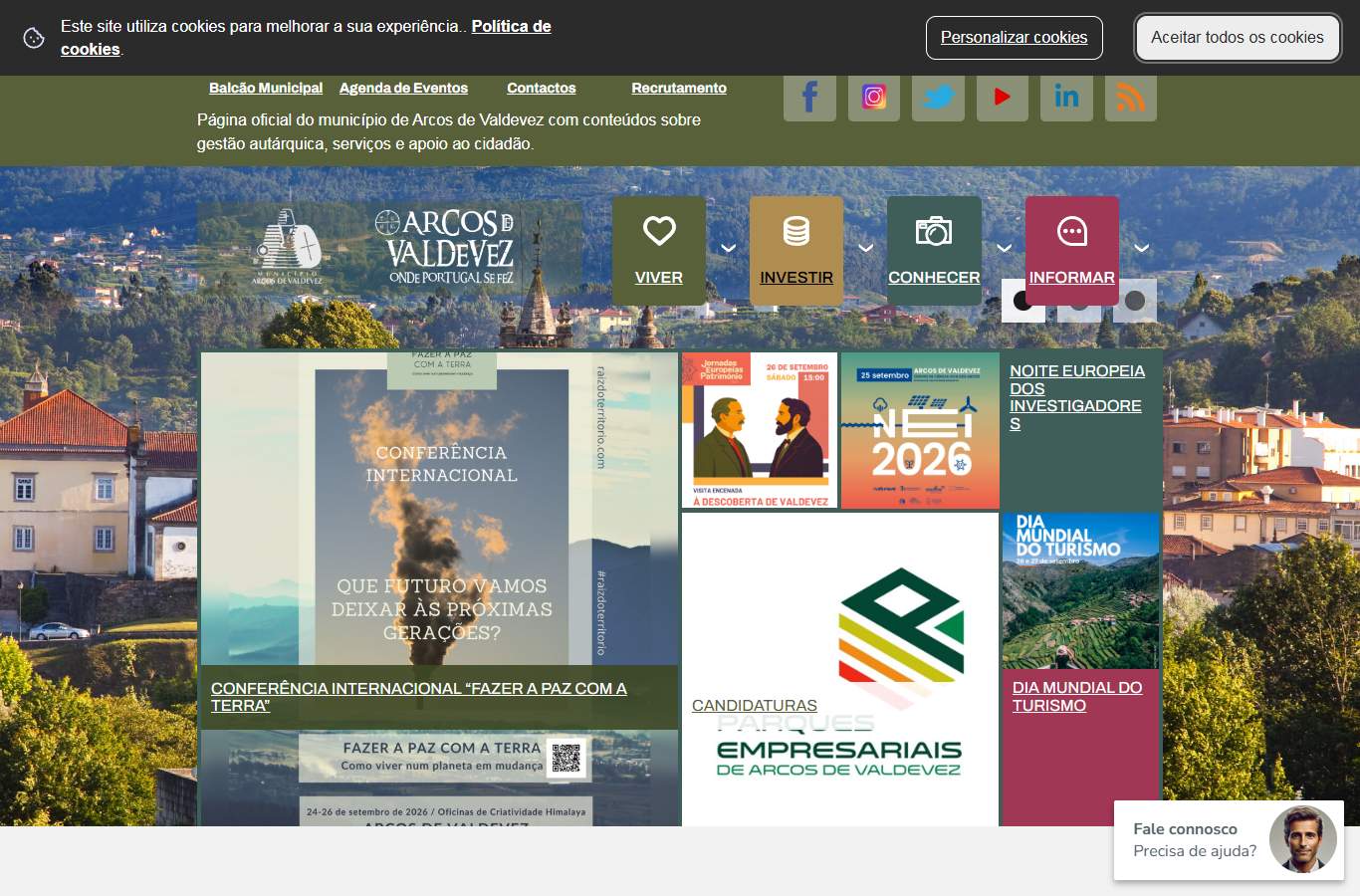Subscribe via the RSS feed icon

tap(1131, 97)
